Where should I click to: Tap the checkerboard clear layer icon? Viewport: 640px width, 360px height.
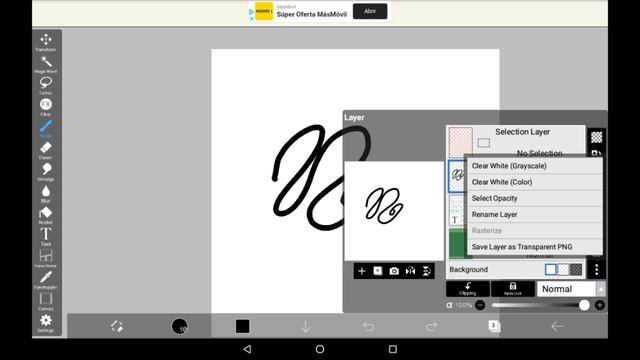pyautogui.click(x=597, y=137)
